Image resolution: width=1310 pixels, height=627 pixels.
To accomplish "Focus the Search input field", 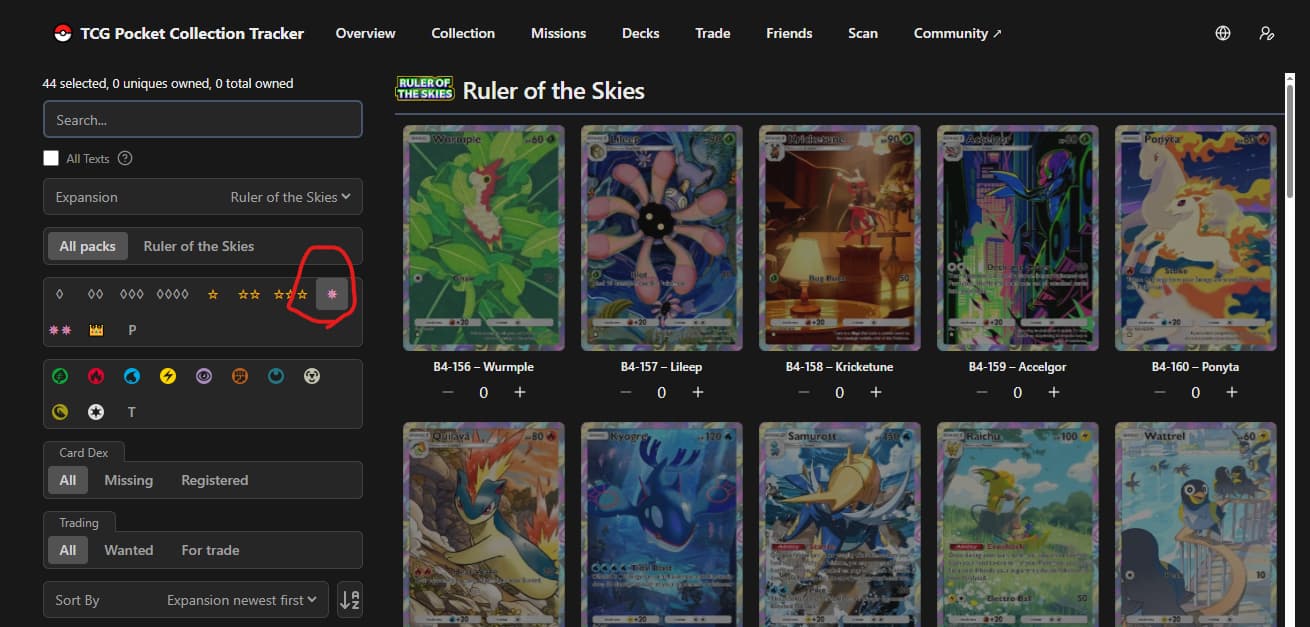I will 203,120.
